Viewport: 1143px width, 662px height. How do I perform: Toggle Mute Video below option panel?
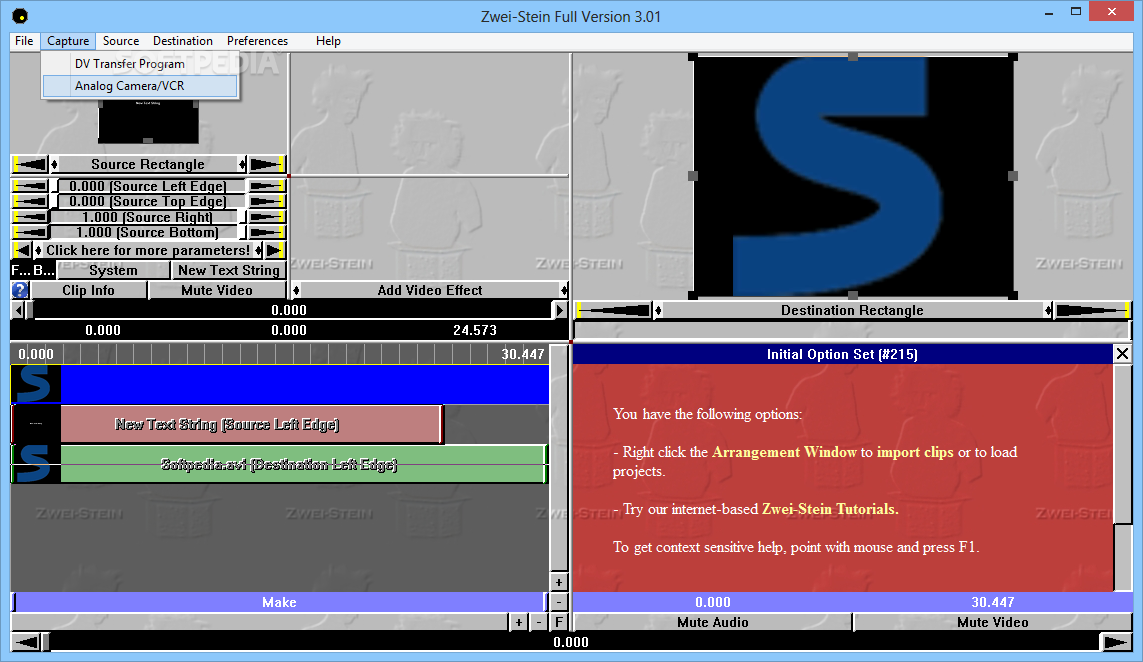point(993,622)
